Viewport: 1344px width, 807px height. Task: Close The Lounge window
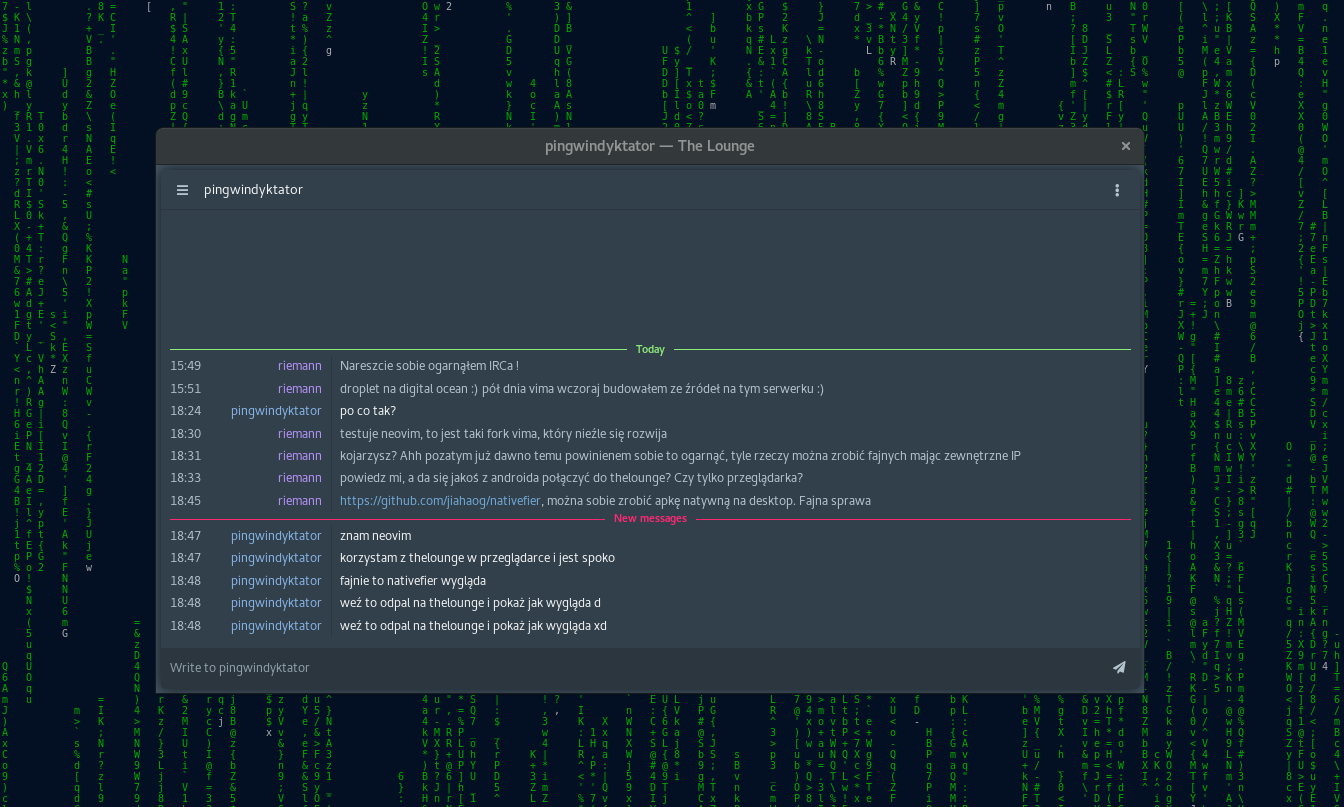coord(1125,146)
